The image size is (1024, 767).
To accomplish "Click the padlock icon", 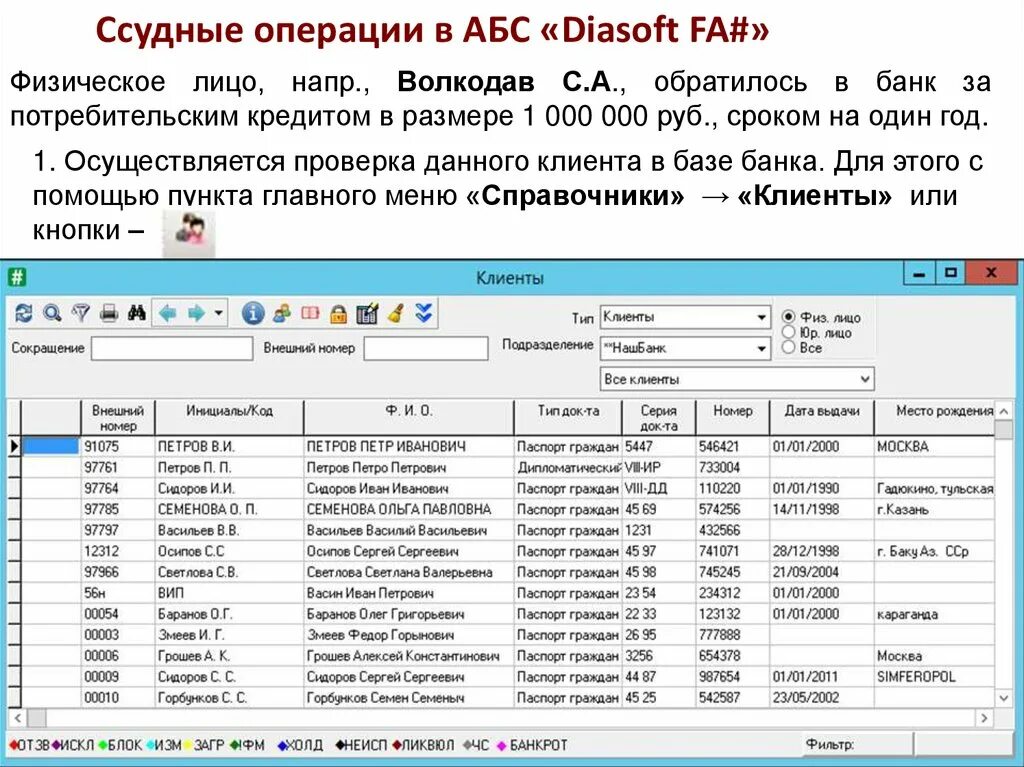I will coord(338,314).
